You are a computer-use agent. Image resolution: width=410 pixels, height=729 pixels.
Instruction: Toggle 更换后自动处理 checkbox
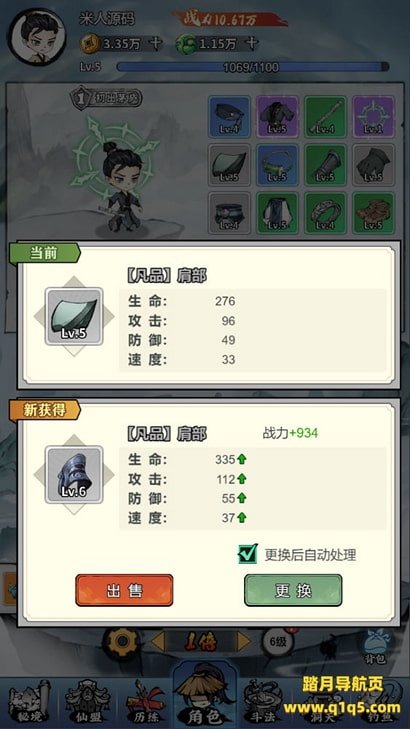(247, 554)
